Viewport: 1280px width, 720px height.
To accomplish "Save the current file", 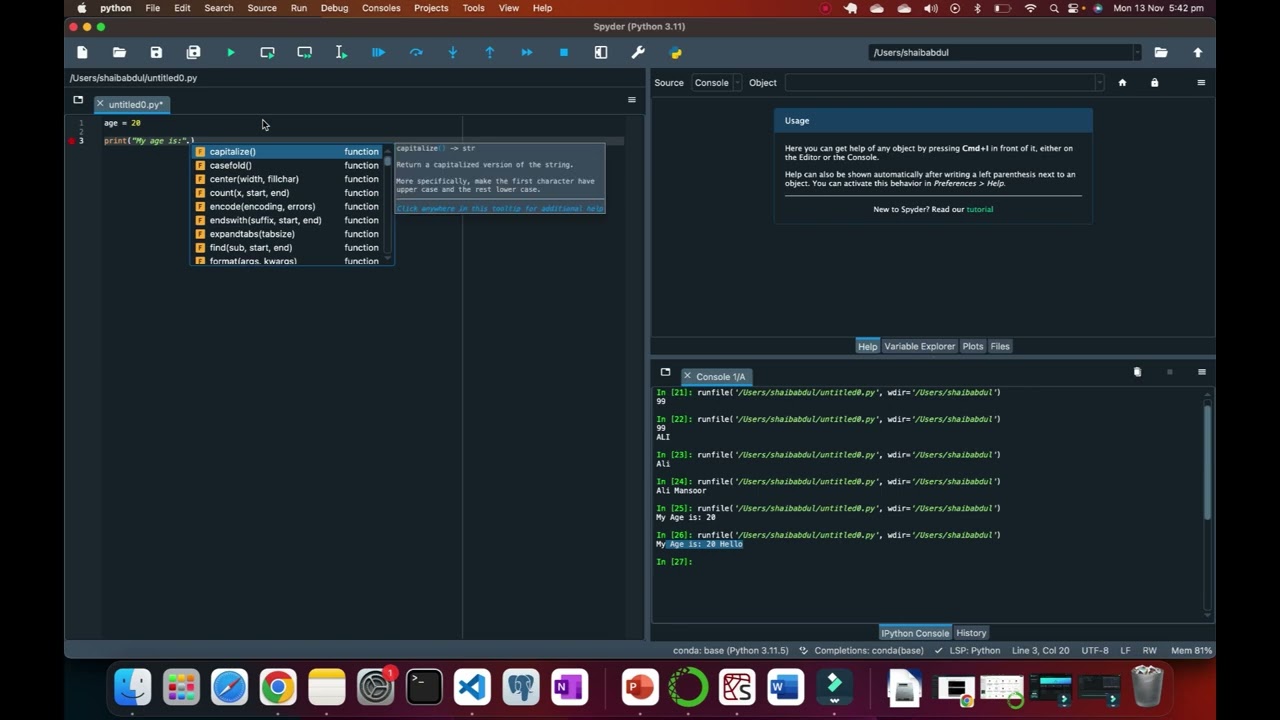I will [x=156, y=52].
